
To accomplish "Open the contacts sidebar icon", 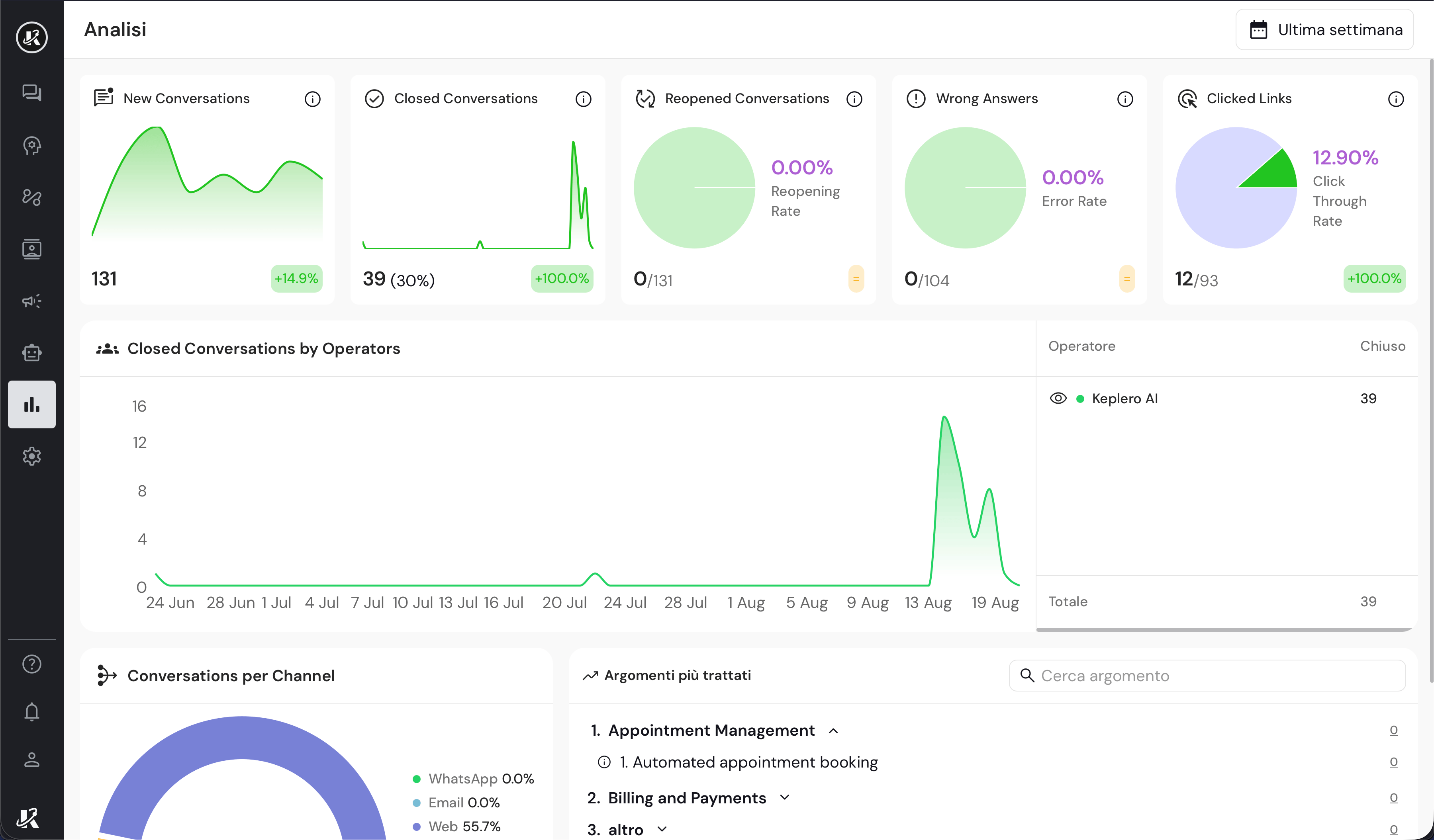I will tap(32, 249).
